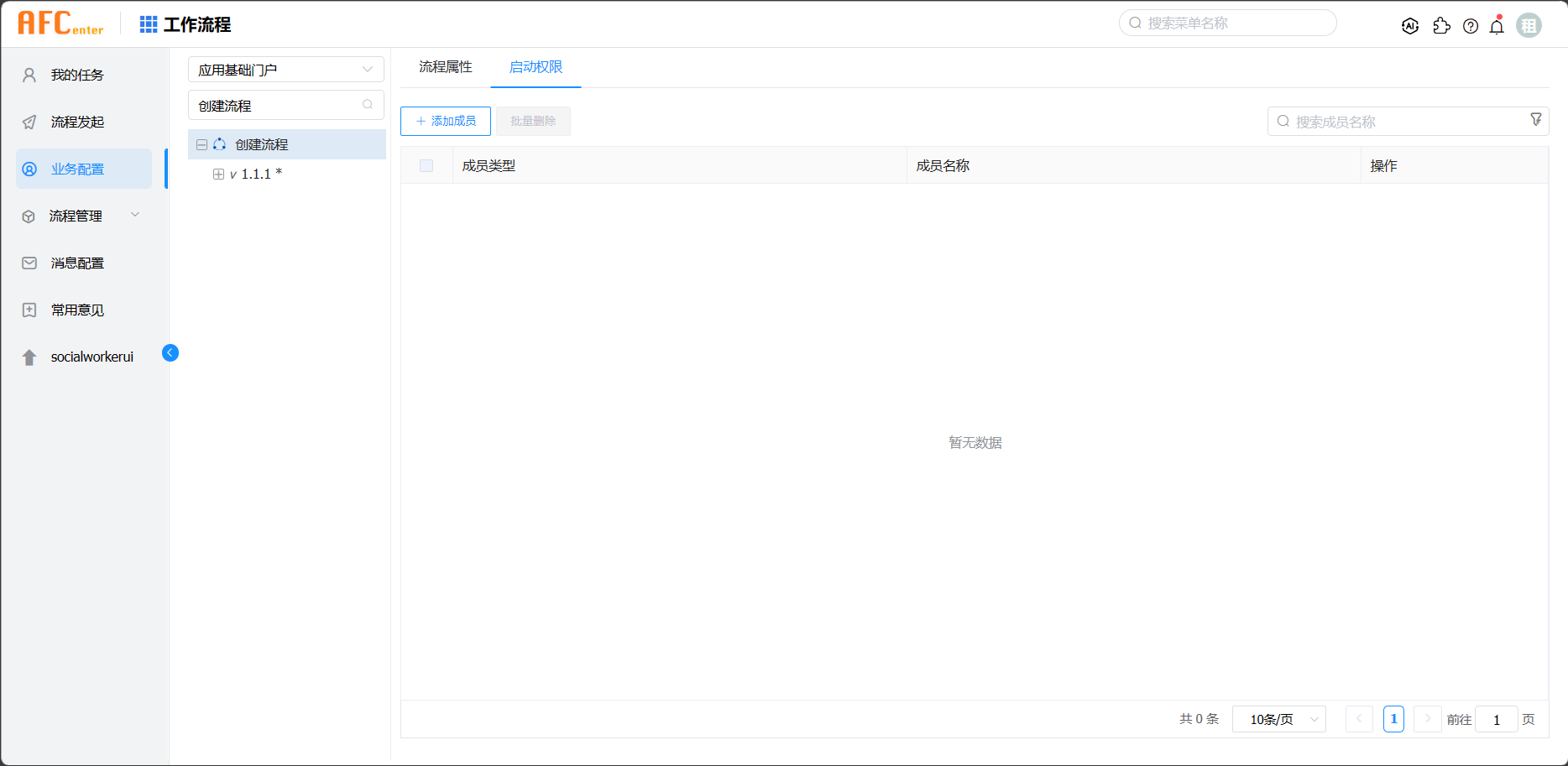Screen dimensions: 1568x766
Task: Open the filter funnel icon beside member search
Action: tap(1537, 119)
